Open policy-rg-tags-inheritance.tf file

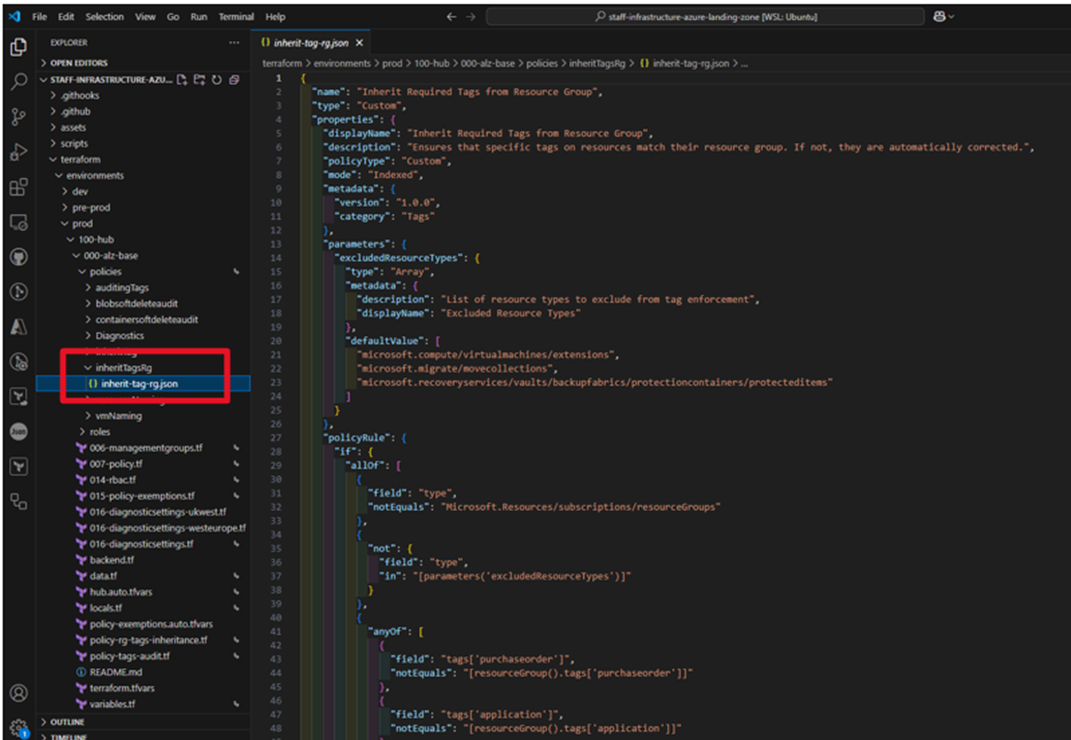point(148,640)
